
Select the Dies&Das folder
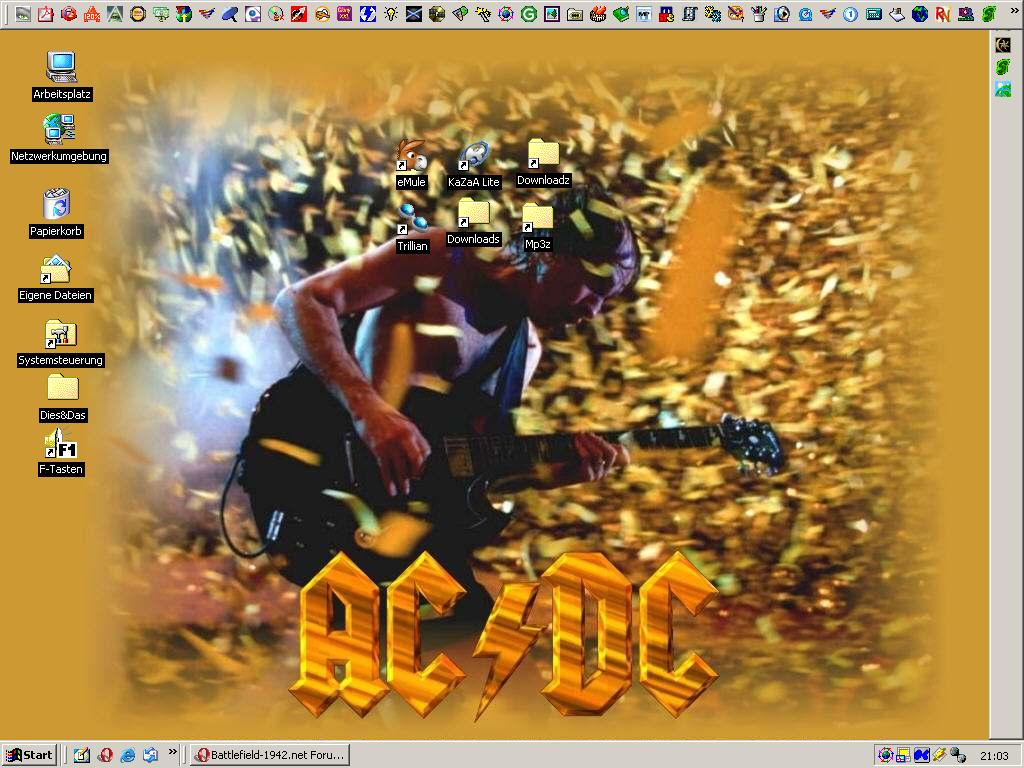pos(62,388)
